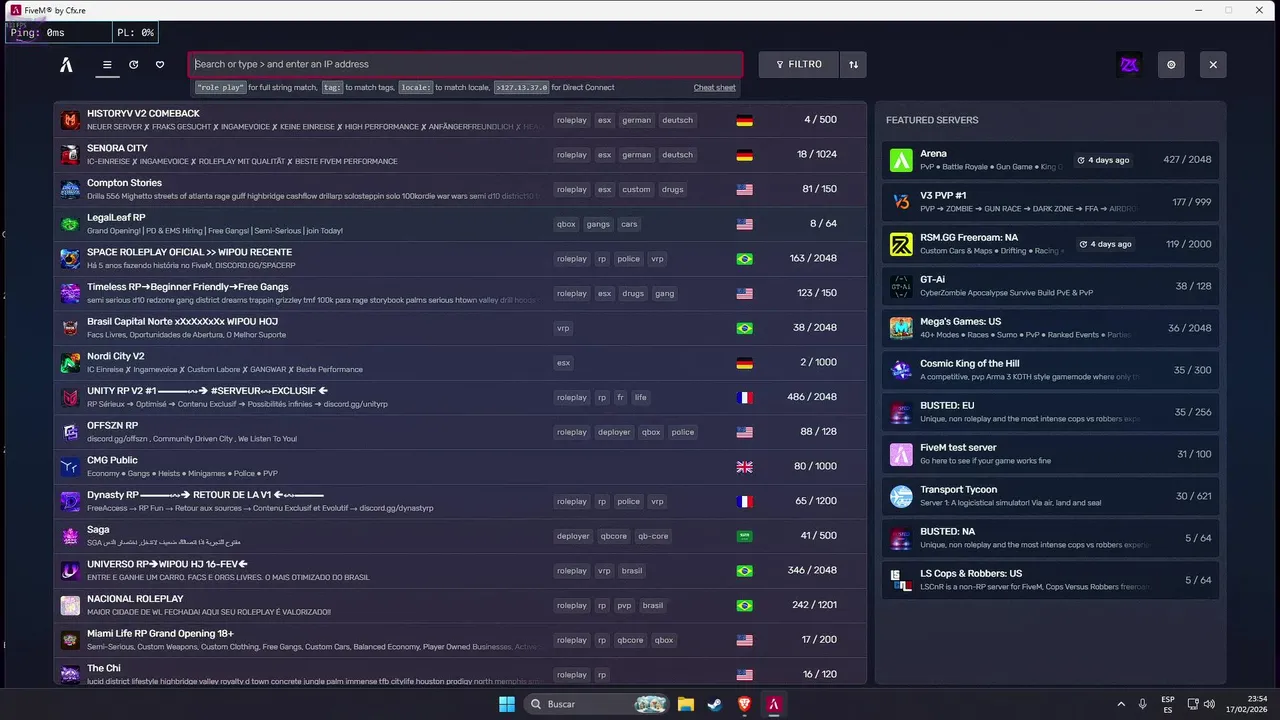The width and height of the screenshot is (1280, 720).
Task: Click the SENORA CITY server icon
Action: coord(70,155)
